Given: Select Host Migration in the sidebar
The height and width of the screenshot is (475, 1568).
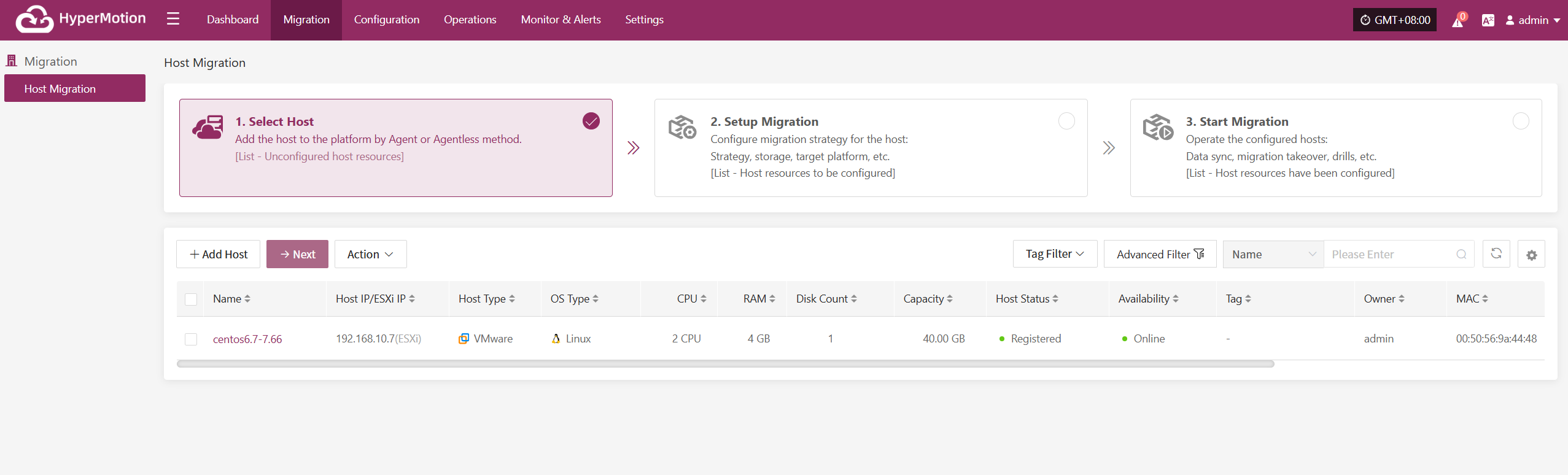Looking at the screenshot, I should click(x=75, y=88).
